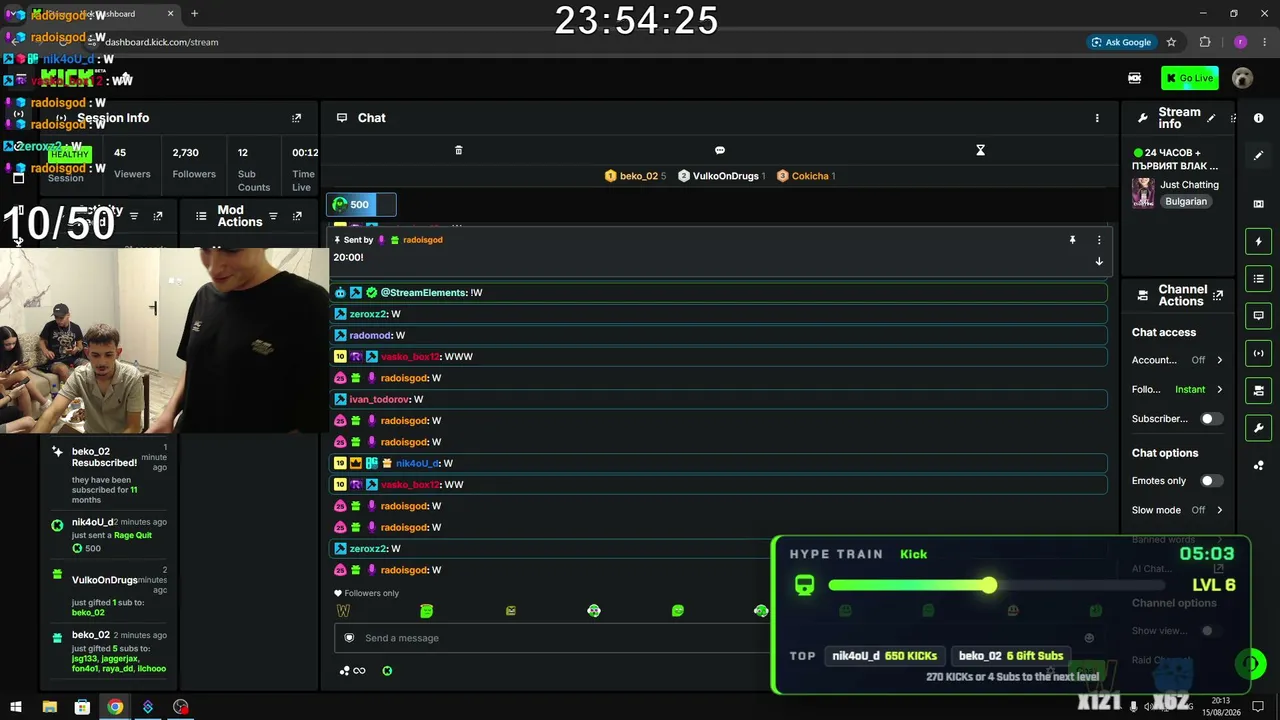Click the info icon in right sidebar
This screenshot has width=1280, height=720.
1259,119
